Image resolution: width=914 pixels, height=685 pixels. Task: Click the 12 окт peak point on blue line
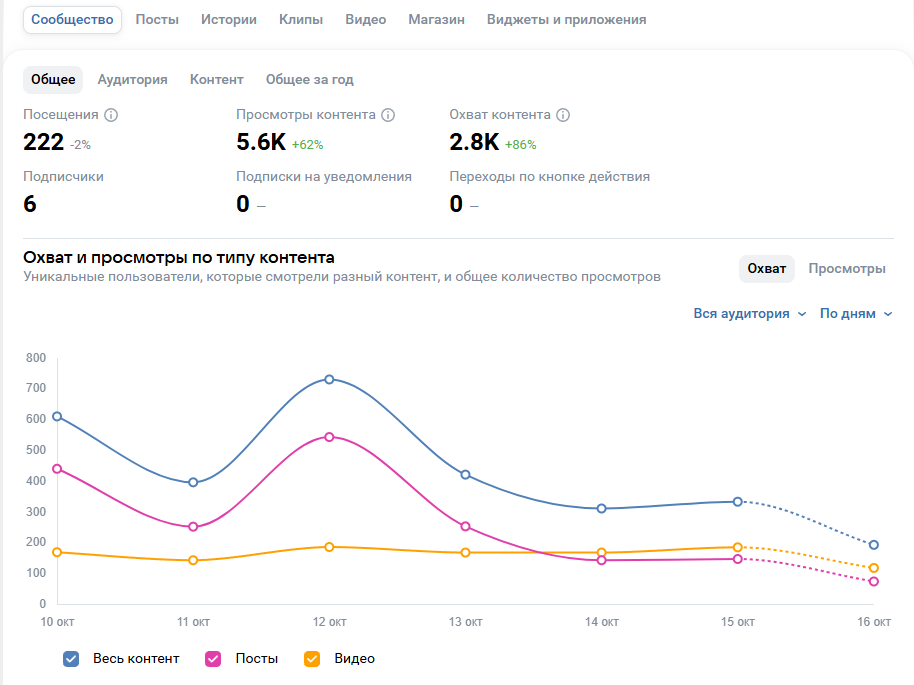tap(329, 379)
